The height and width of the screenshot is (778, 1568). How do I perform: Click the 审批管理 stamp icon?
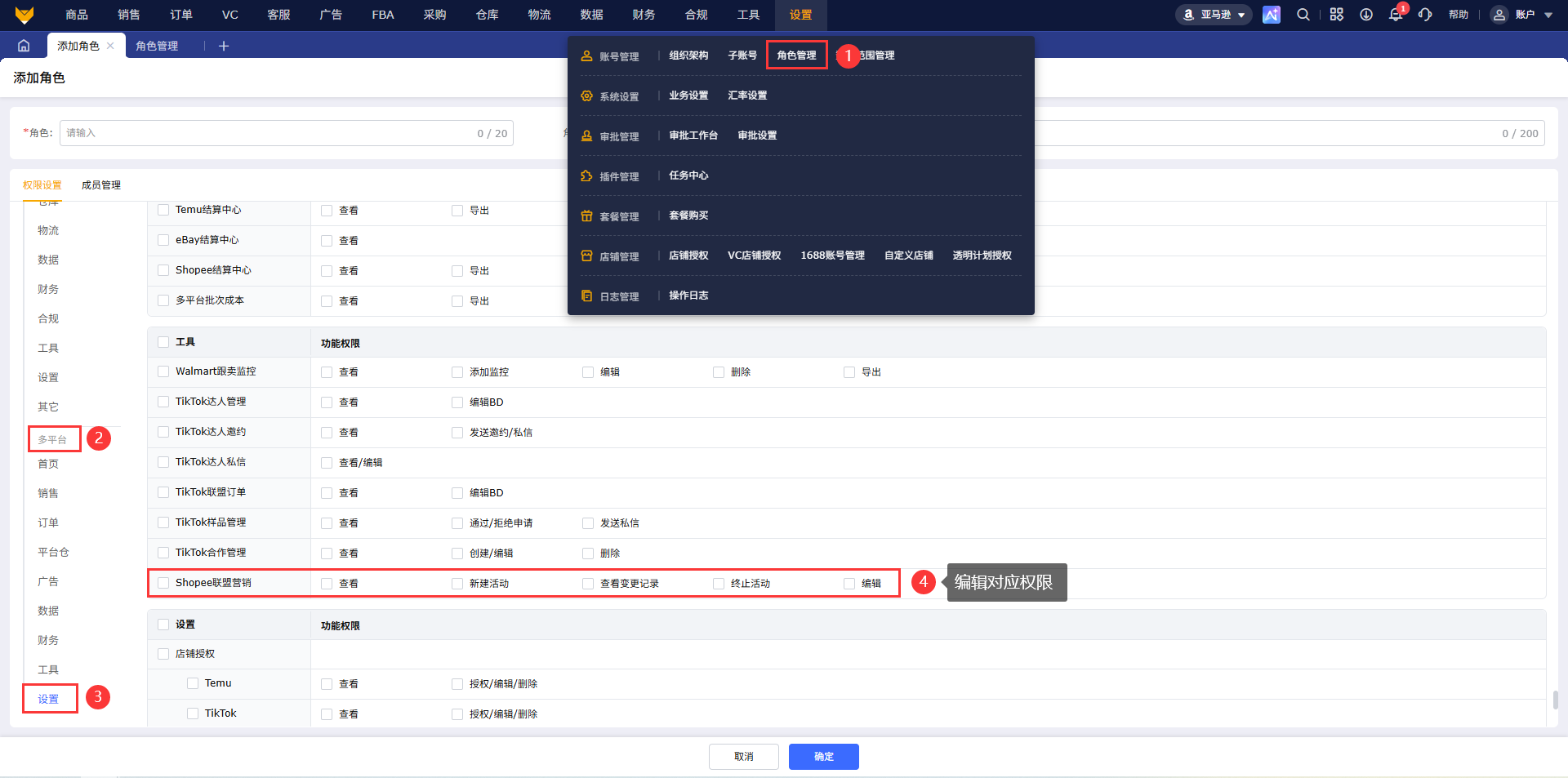tap(586, 136)
